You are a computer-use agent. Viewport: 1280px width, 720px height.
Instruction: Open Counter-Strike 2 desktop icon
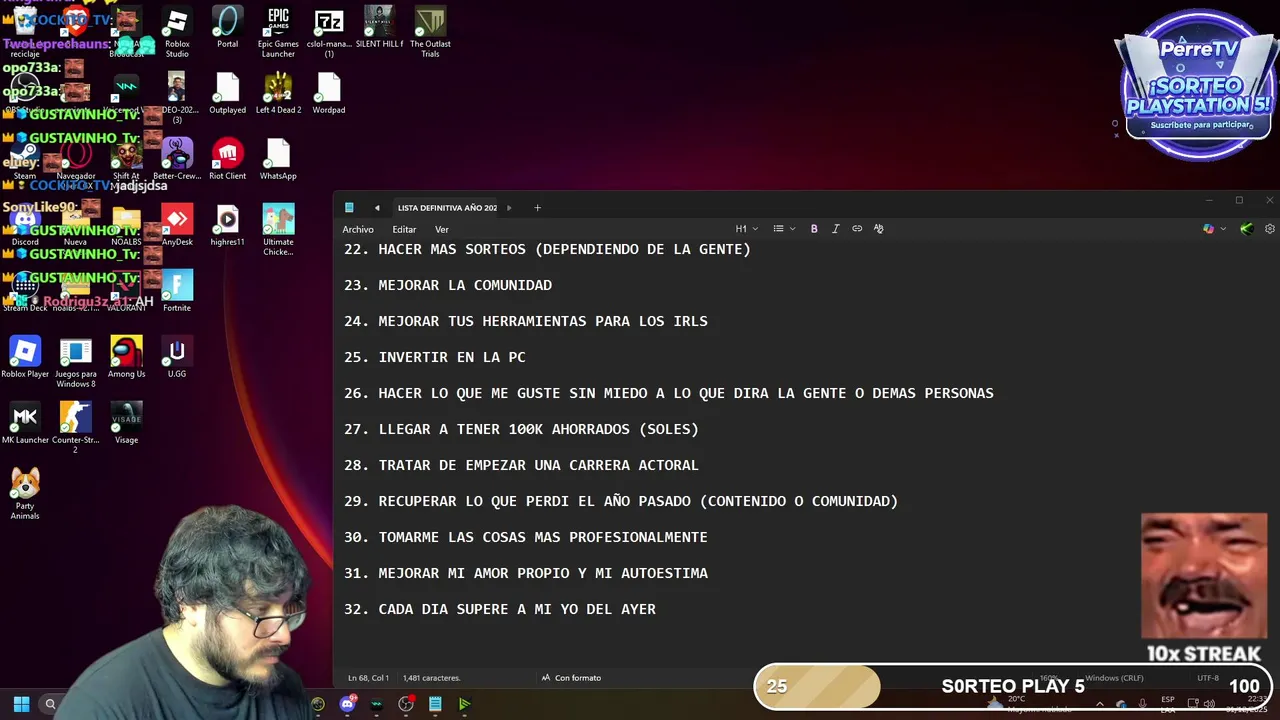[x=76, y=429]
